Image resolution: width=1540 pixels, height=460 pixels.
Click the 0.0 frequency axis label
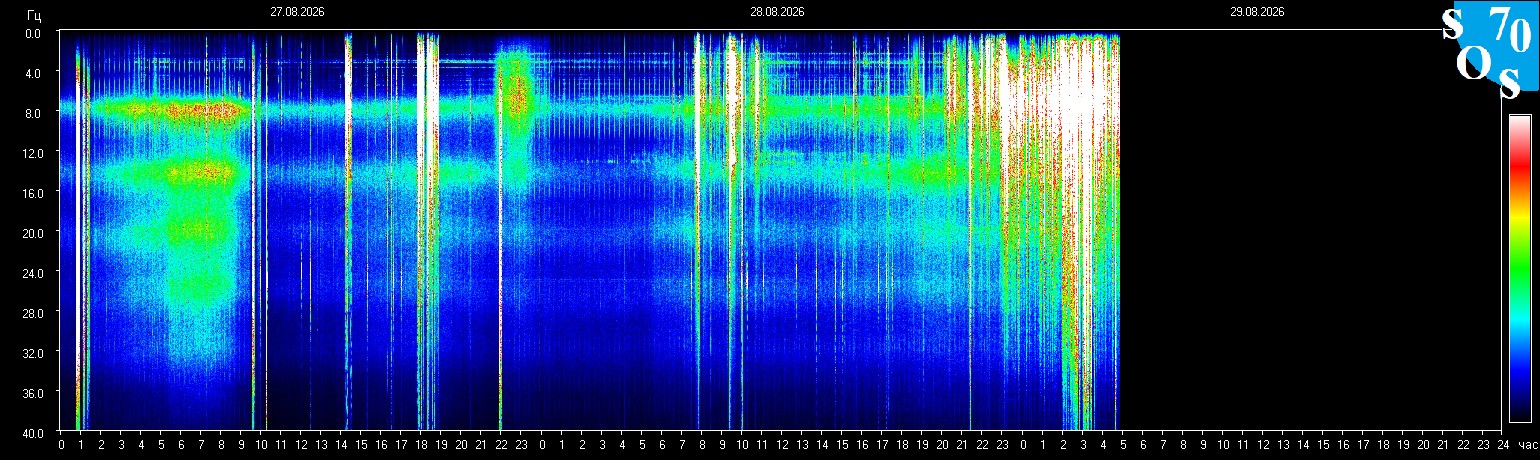[34, 33]
